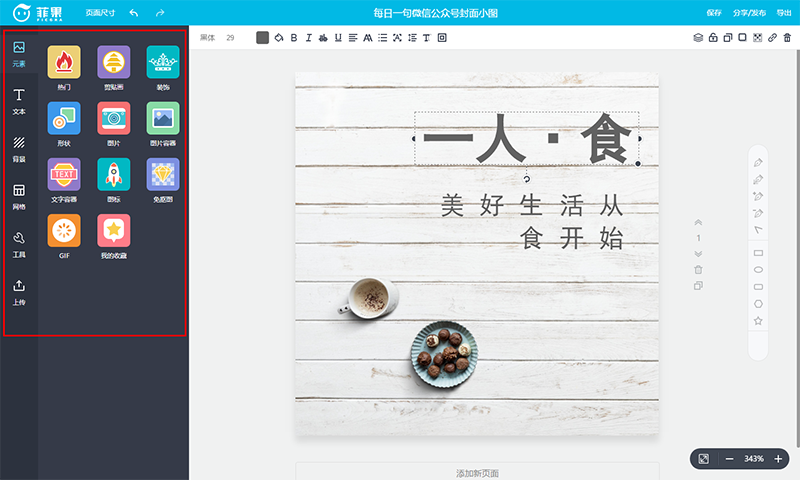This screenshot has height=480, width=800.
Task: Click the link chain icon
Action: click(x=772, y=38)
